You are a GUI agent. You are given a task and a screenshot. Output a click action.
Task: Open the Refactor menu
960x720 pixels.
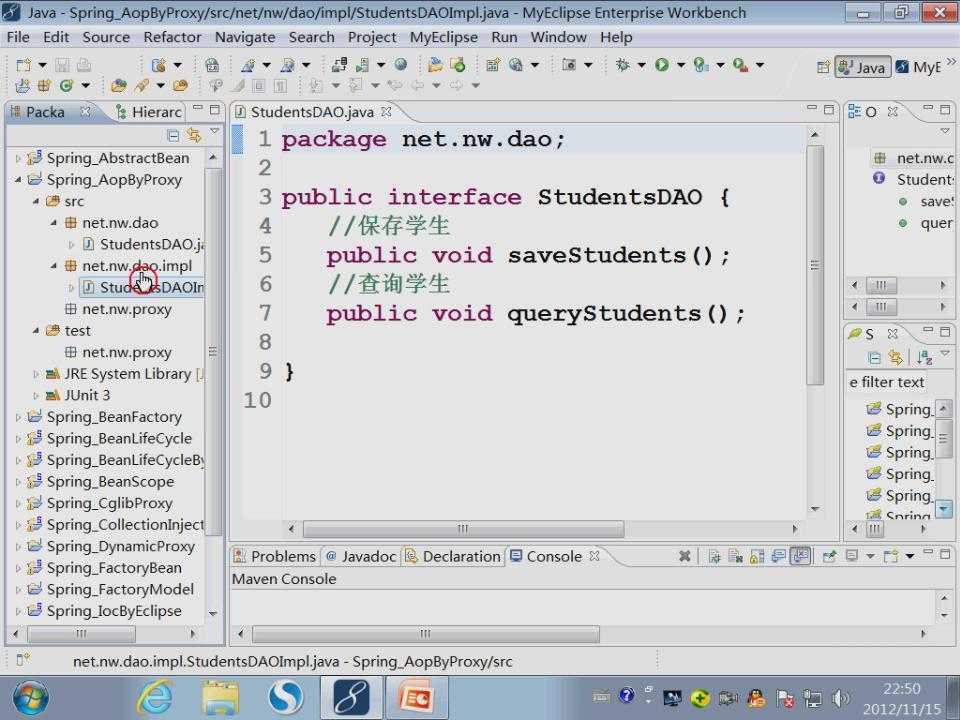(172, 37)
